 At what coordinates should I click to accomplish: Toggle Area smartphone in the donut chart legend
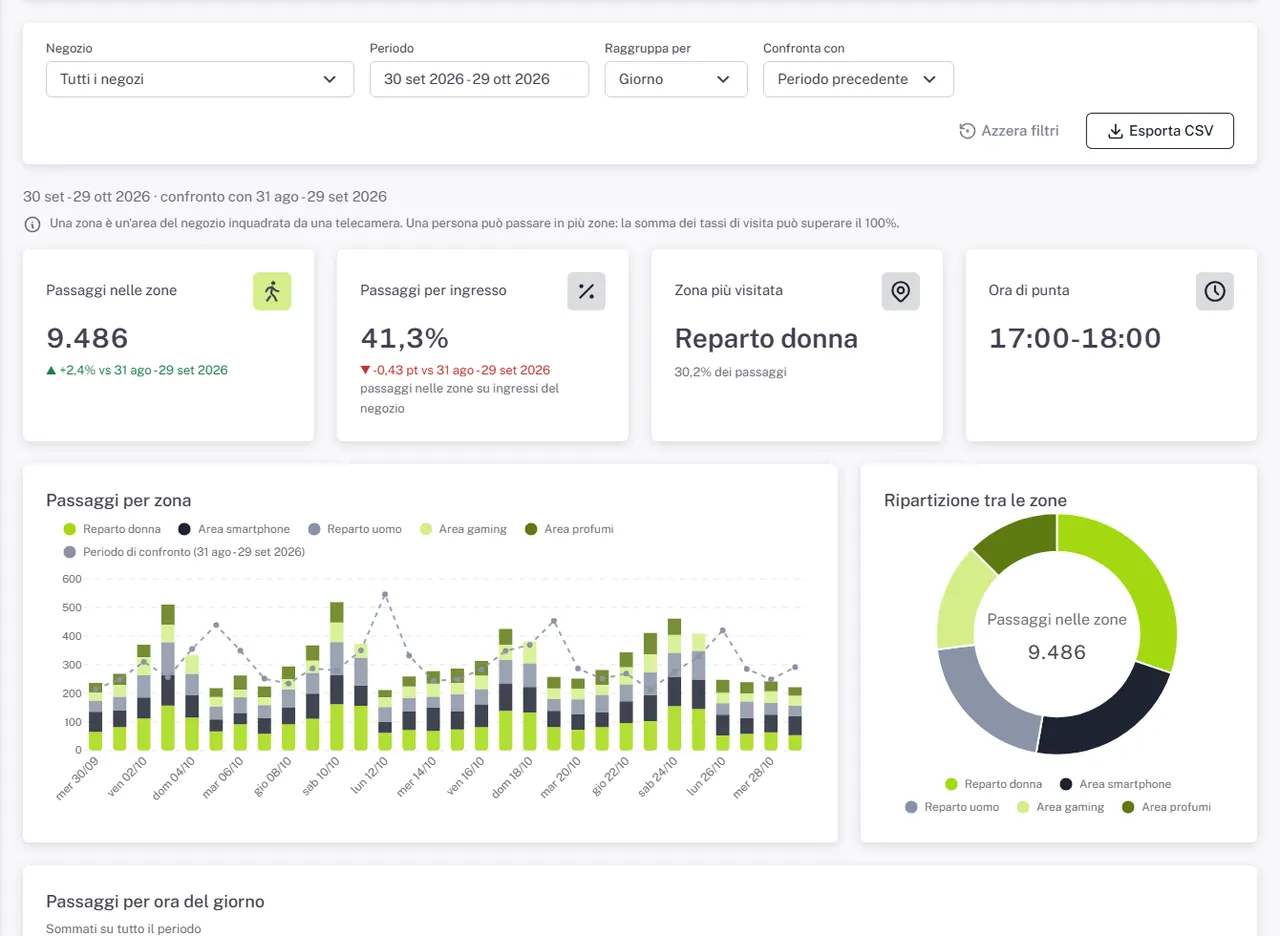1115,784
